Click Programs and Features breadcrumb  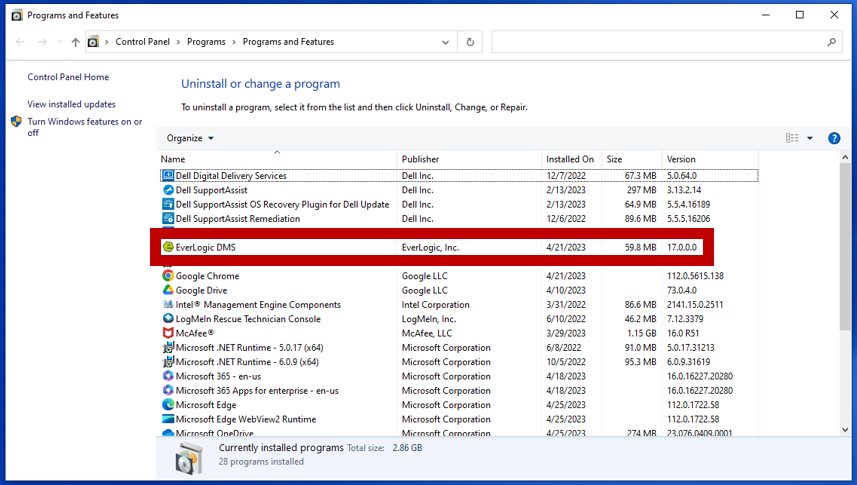tap(288, 42)
